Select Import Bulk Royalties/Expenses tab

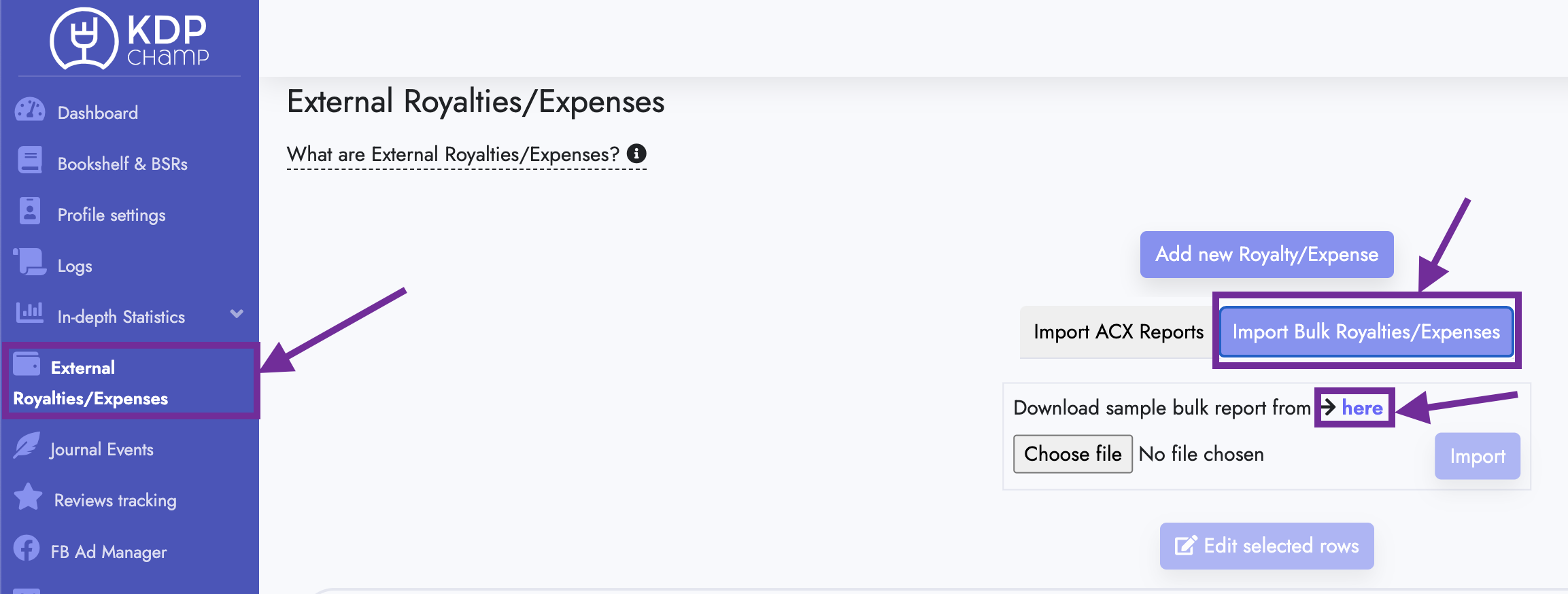pyautogui.click(x=1366, y=332)
